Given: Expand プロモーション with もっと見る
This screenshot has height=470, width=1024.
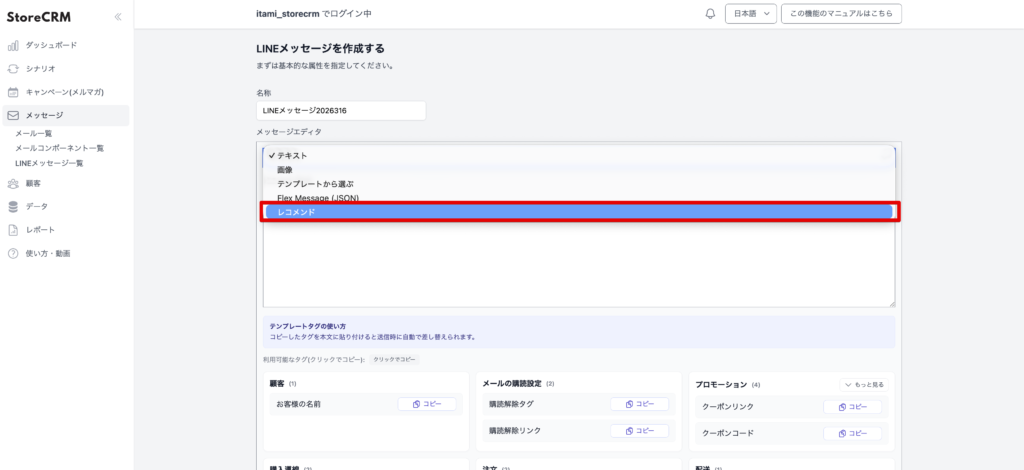Looking at the screenshot, I should tap(865, 384).
